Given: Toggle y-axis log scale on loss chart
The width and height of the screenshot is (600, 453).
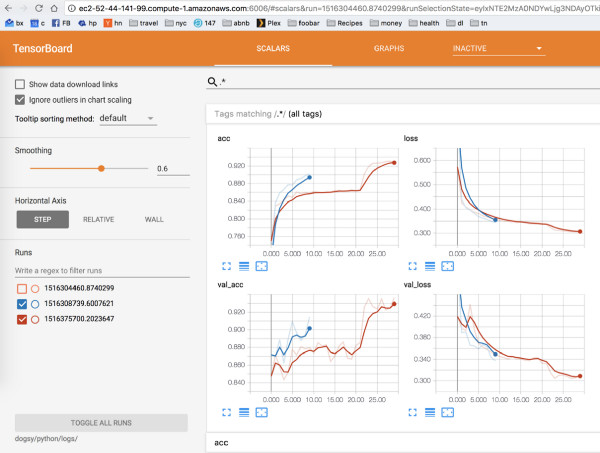Looking at the screenshot, I should click(428, 265).
